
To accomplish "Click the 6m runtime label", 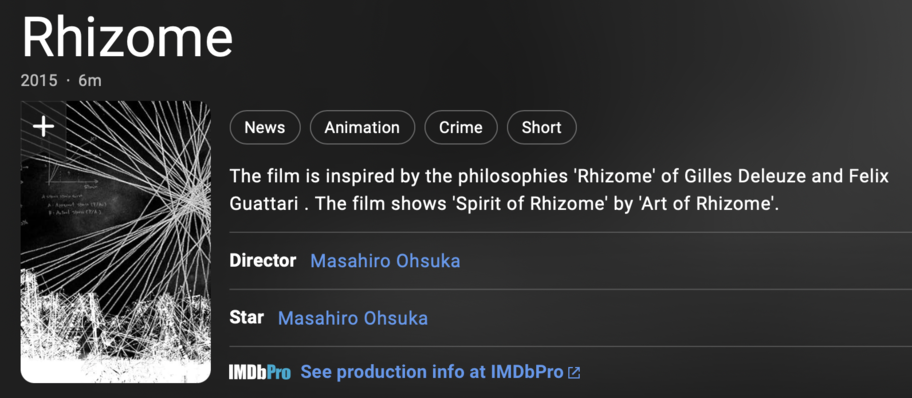I will [x=90, y=80].
